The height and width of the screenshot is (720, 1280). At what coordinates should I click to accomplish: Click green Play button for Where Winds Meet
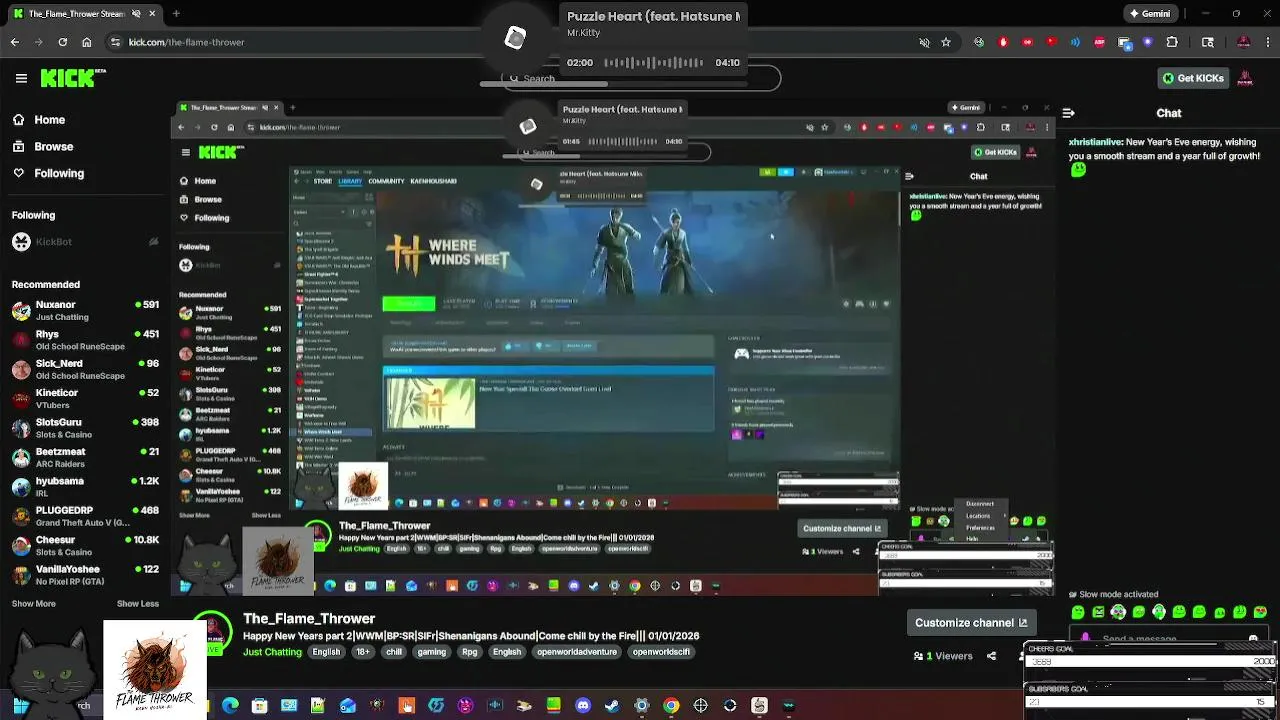[409, 303]
